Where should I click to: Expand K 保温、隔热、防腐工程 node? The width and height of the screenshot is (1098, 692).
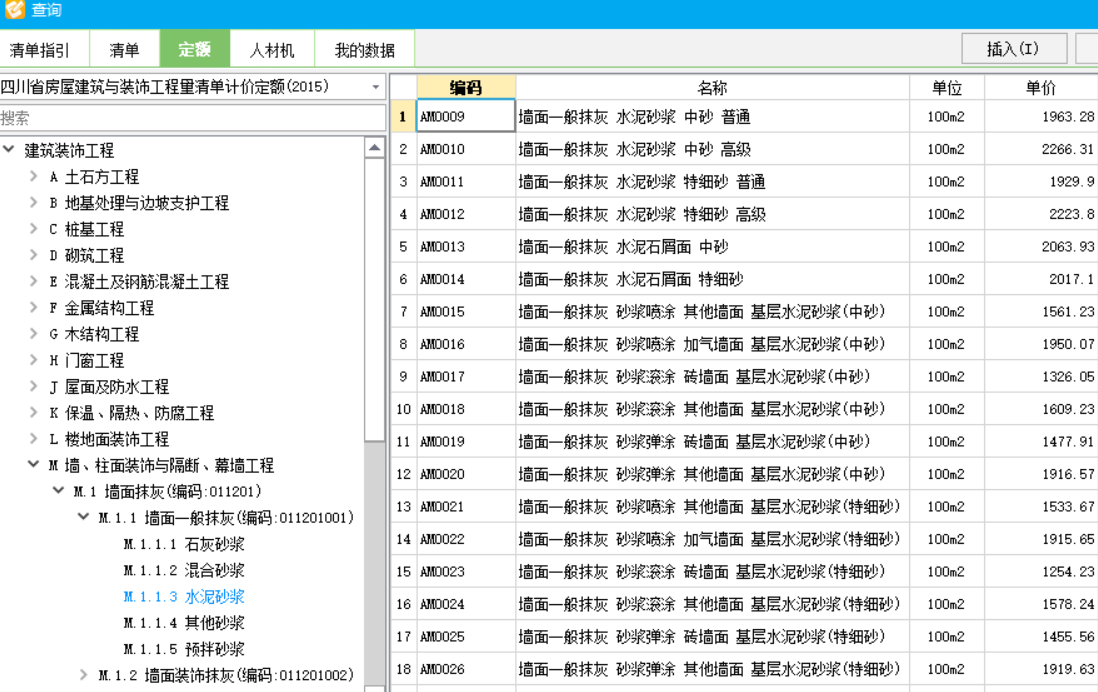33,413
